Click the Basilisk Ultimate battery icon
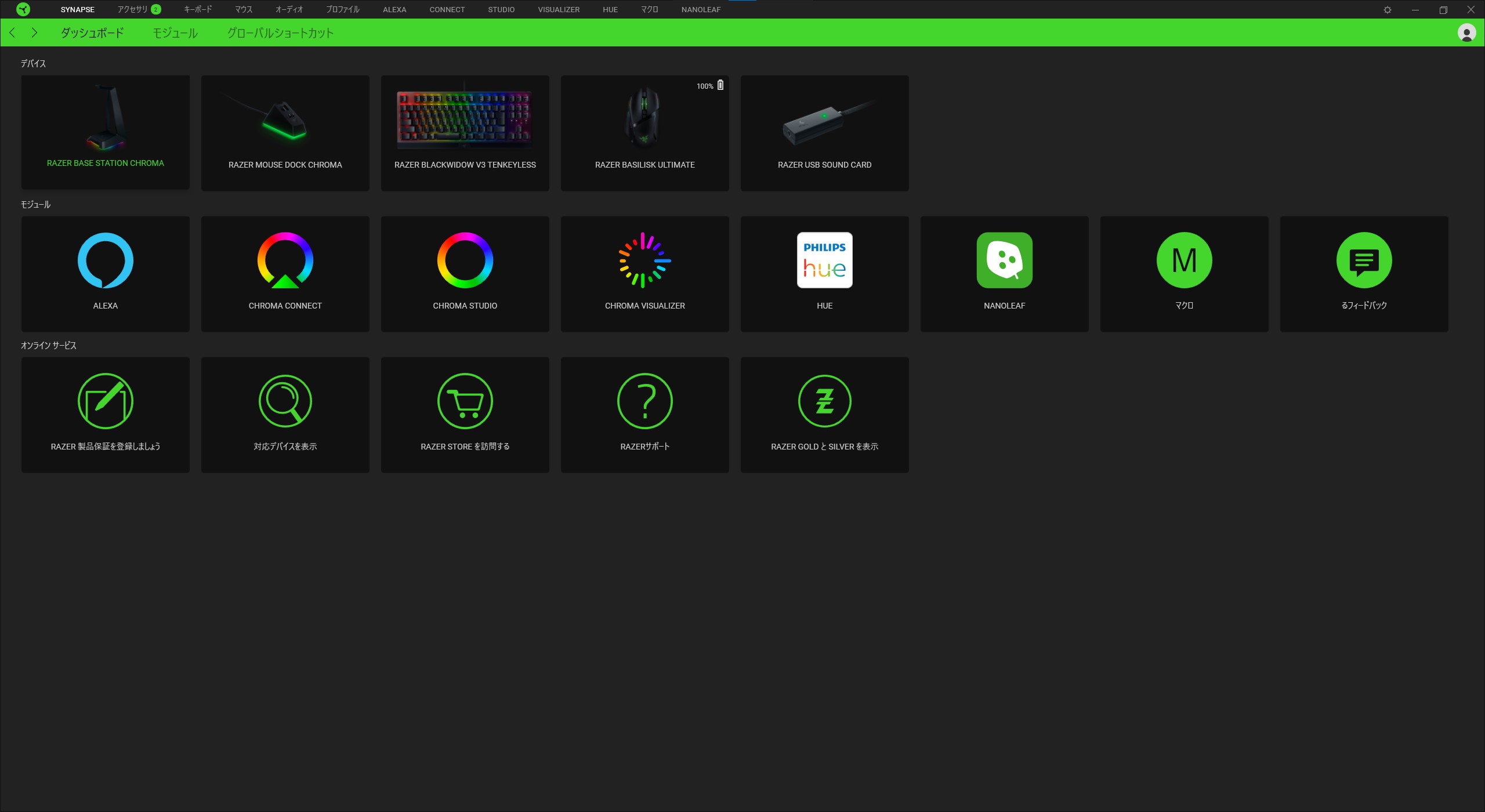Viewport: 1485px width, 812px height. tap(720, 85)
